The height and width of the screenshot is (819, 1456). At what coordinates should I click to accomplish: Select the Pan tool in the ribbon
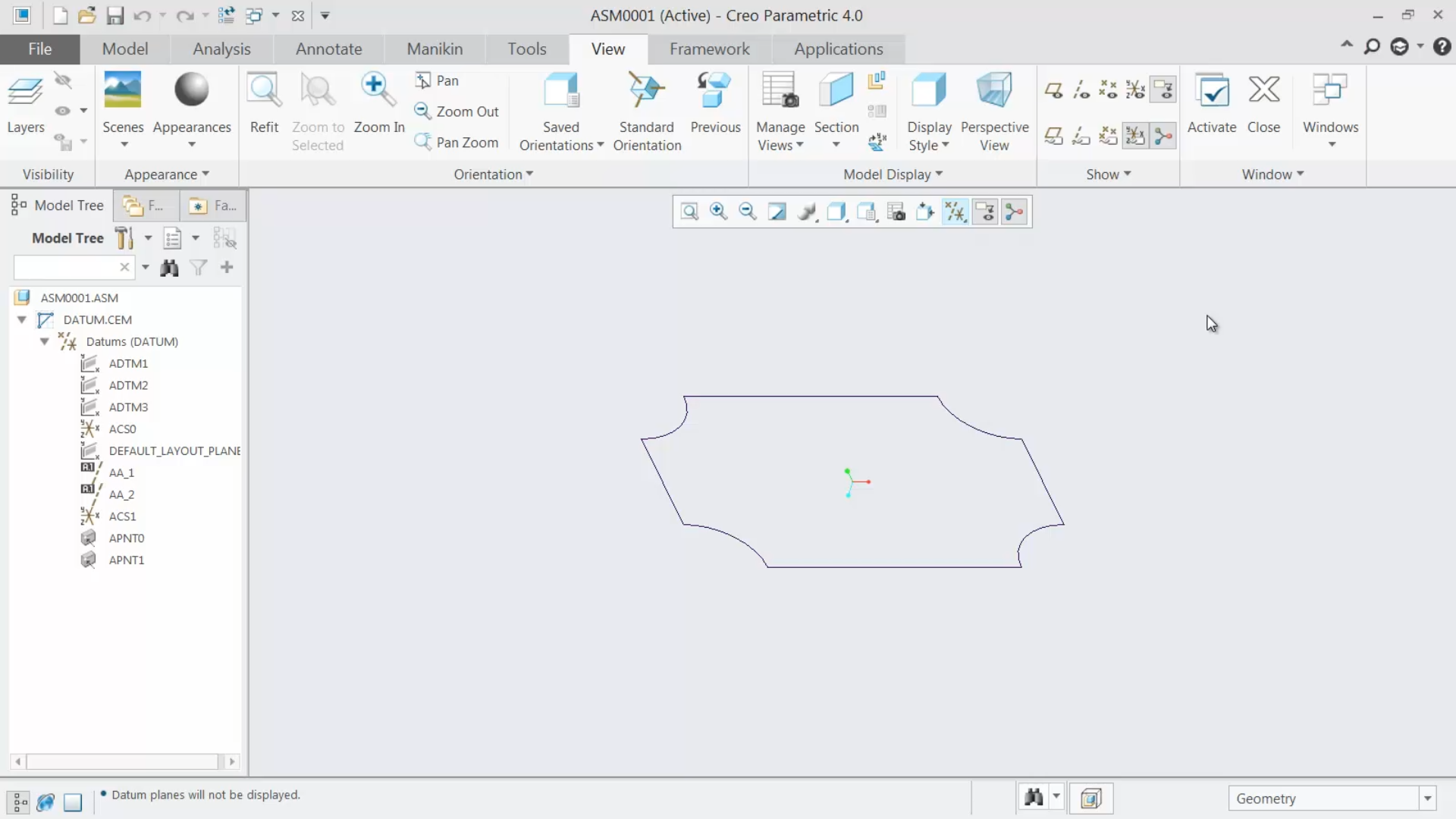click(x=437, y=80)
